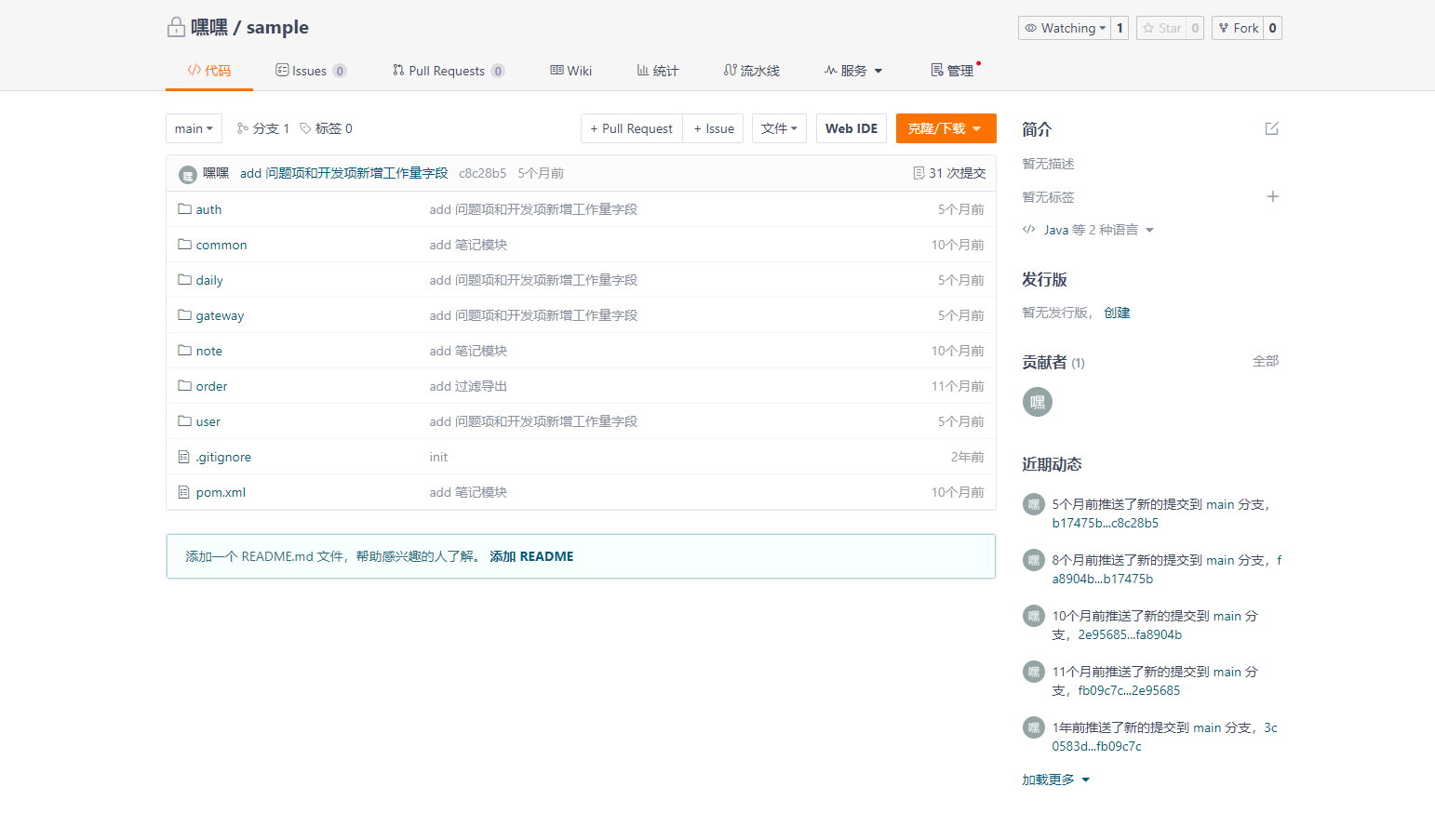This screenshot has height=840, width=1435.
Task: Expand the 服务 menu
Action: [853, 71]
